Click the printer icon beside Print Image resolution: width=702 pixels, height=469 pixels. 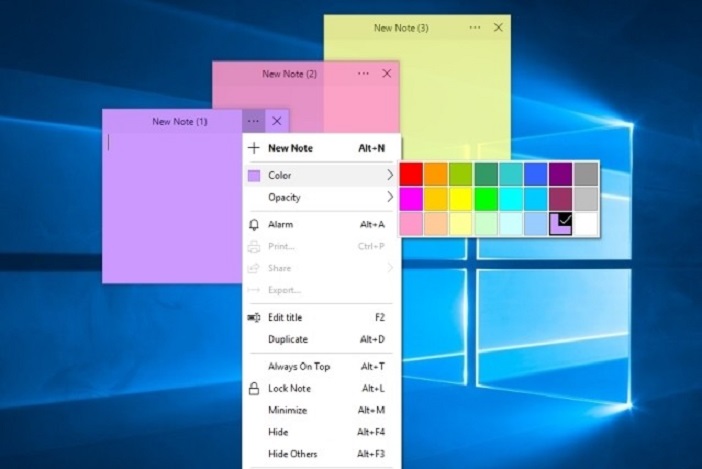click(x=254, y=247)
